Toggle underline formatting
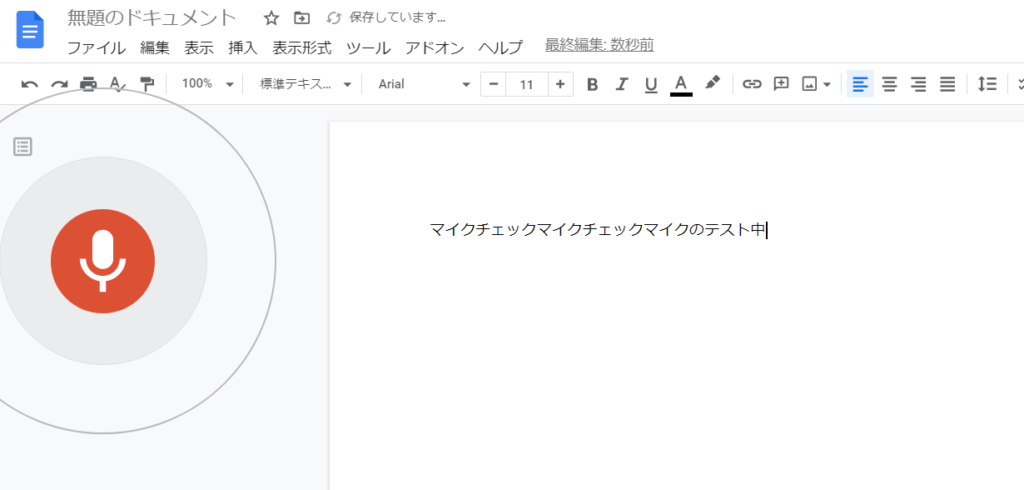 tap(650, 84)
